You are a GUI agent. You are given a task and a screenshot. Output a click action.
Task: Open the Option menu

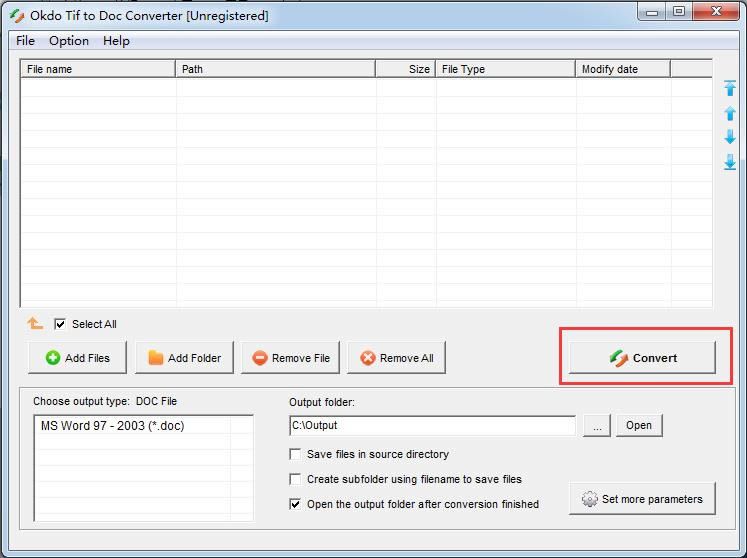click(69, 41)
